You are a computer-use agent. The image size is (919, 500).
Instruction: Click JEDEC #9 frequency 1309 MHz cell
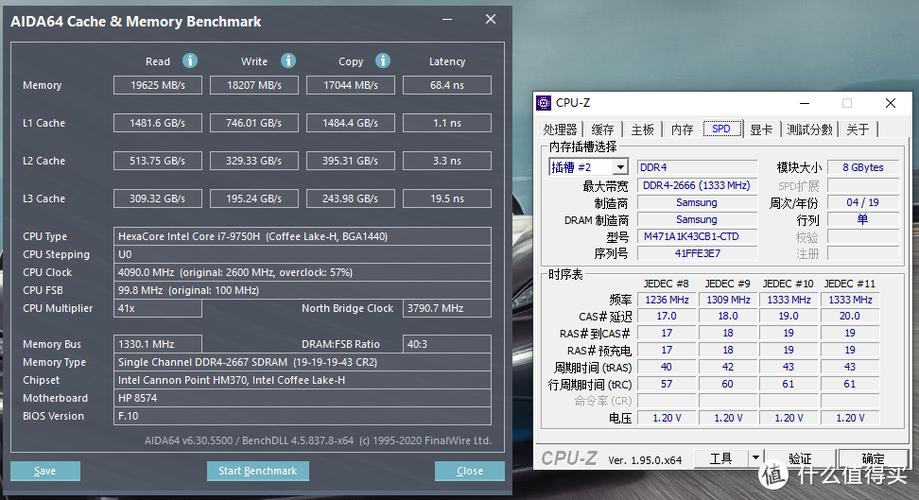point(728,300)
